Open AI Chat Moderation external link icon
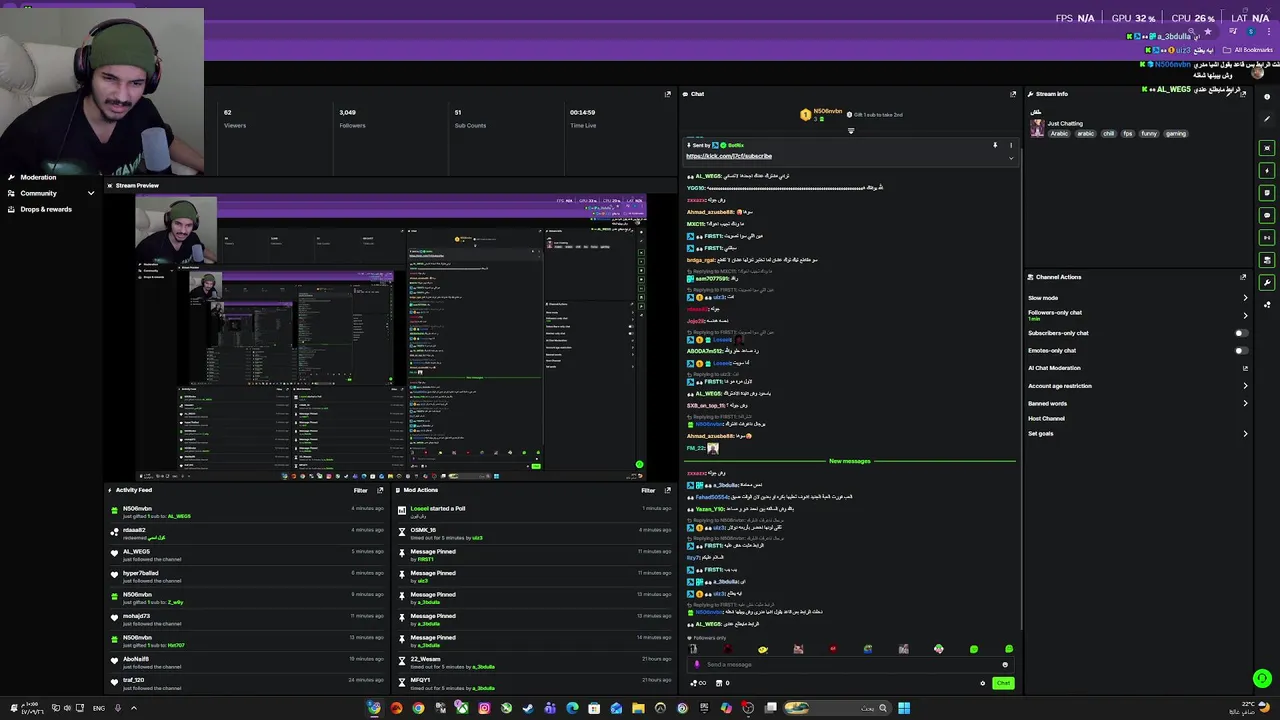The image size is (1280, 720). click(1245, 368)
